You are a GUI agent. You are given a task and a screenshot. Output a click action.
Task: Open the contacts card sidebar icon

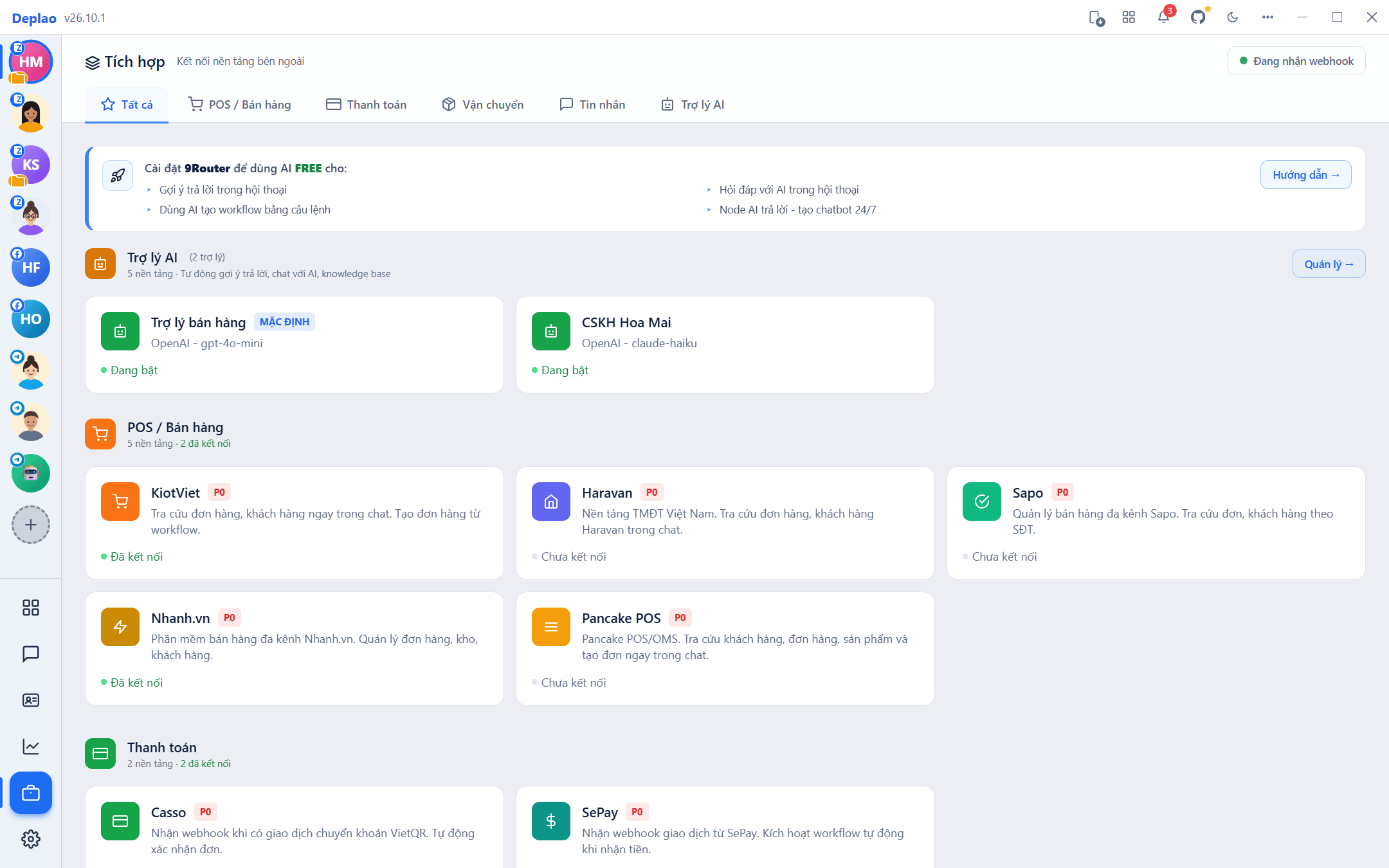click(31, 700)
